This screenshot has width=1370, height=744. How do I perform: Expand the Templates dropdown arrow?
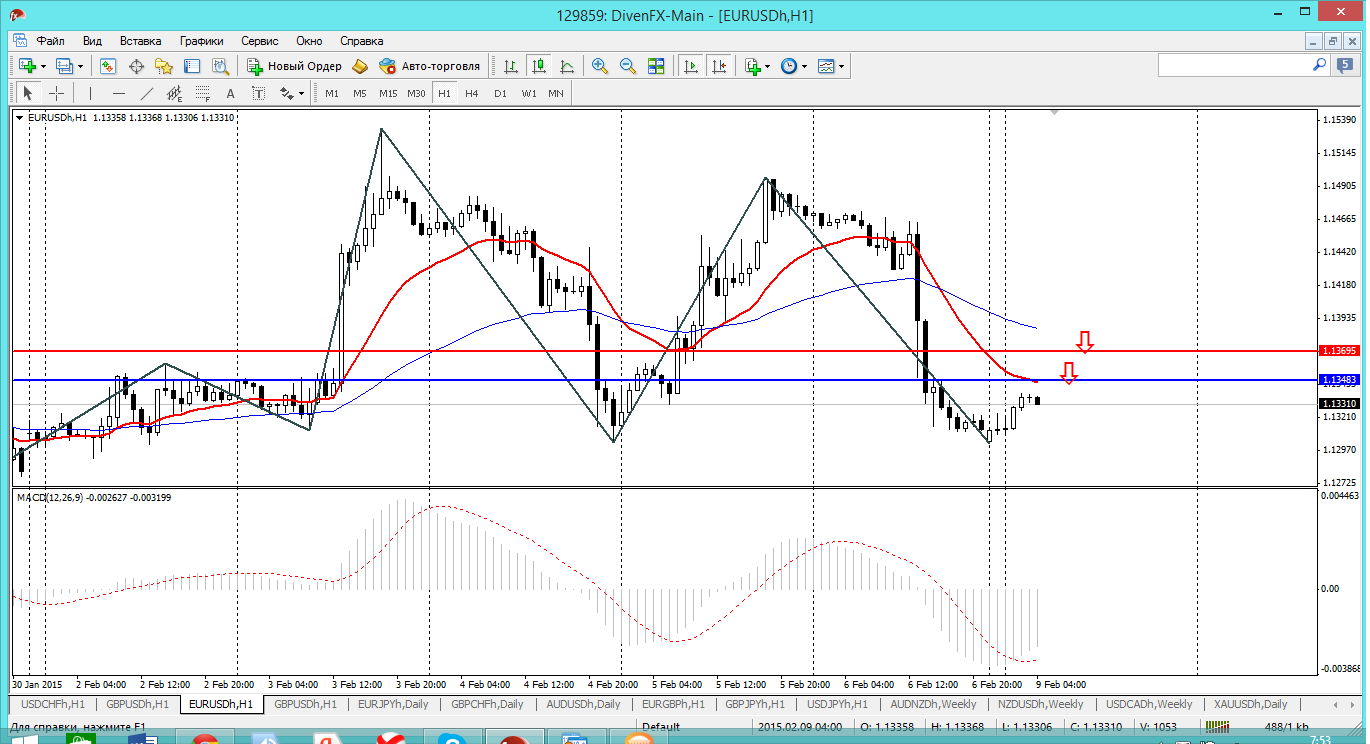[841, 66]
